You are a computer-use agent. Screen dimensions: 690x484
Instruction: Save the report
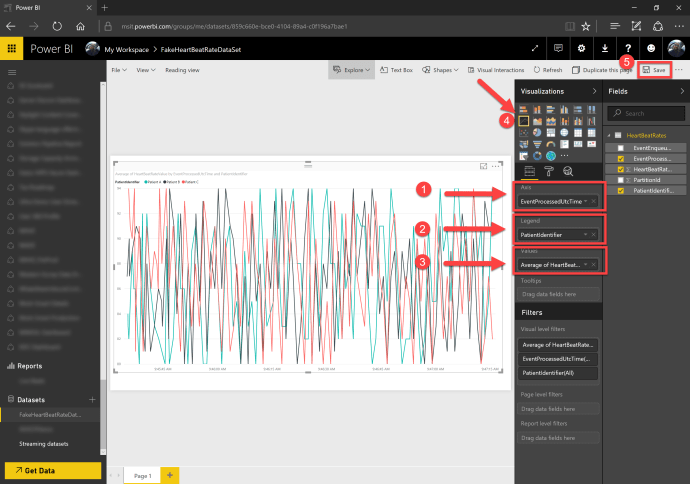click(x=654, y=70)
